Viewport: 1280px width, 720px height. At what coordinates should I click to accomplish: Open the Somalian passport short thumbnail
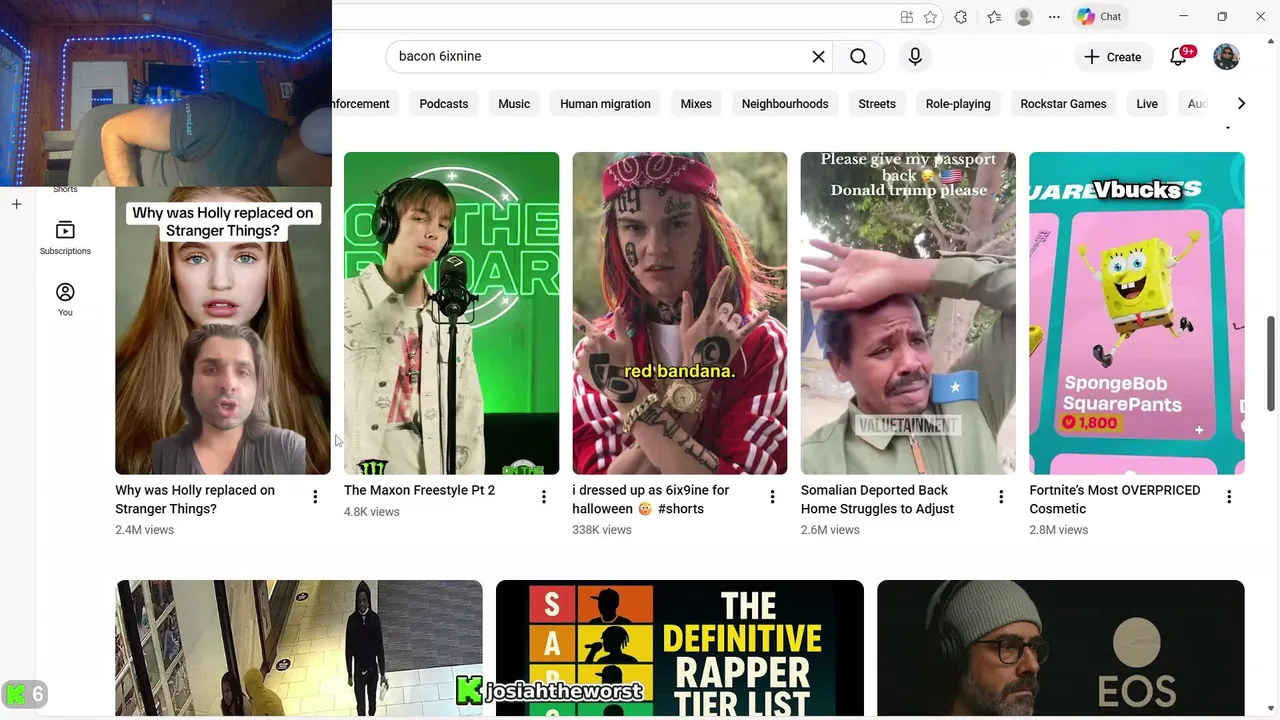[x=908, y=313]
